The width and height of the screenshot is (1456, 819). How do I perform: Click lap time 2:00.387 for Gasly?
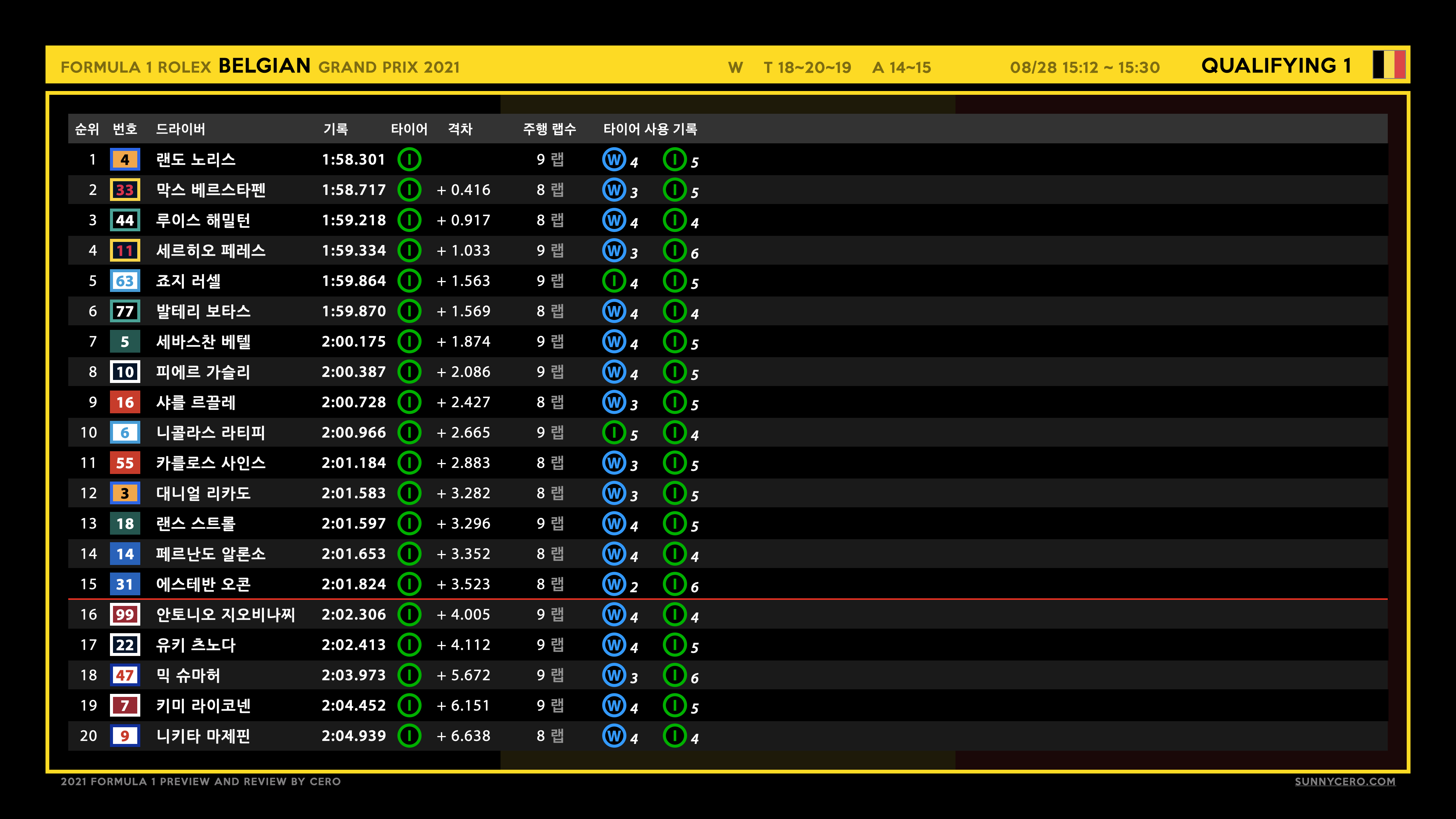point(353,372)
